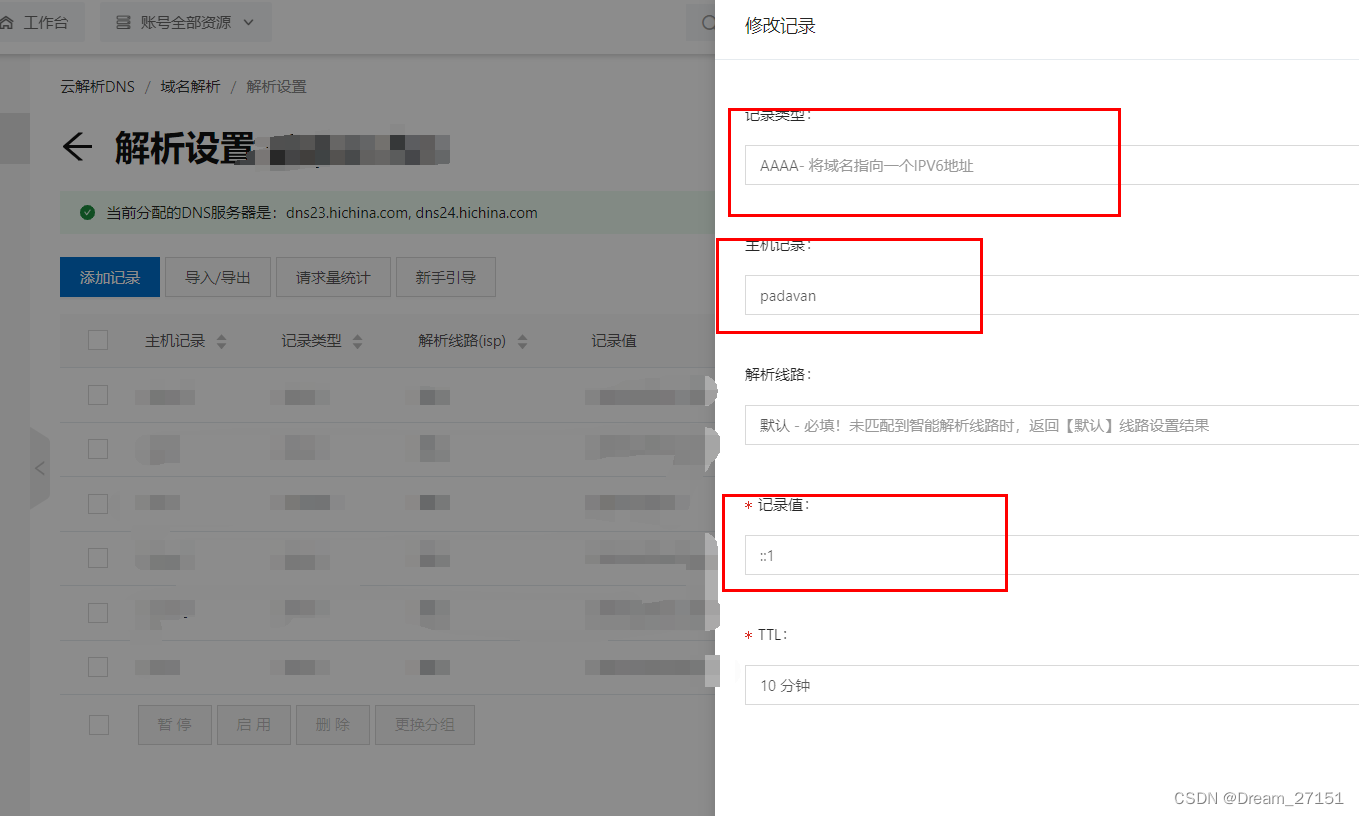Go to 域名解析 breadcrumb
This screenshot has width=1359, height=816.
(190, 87)
